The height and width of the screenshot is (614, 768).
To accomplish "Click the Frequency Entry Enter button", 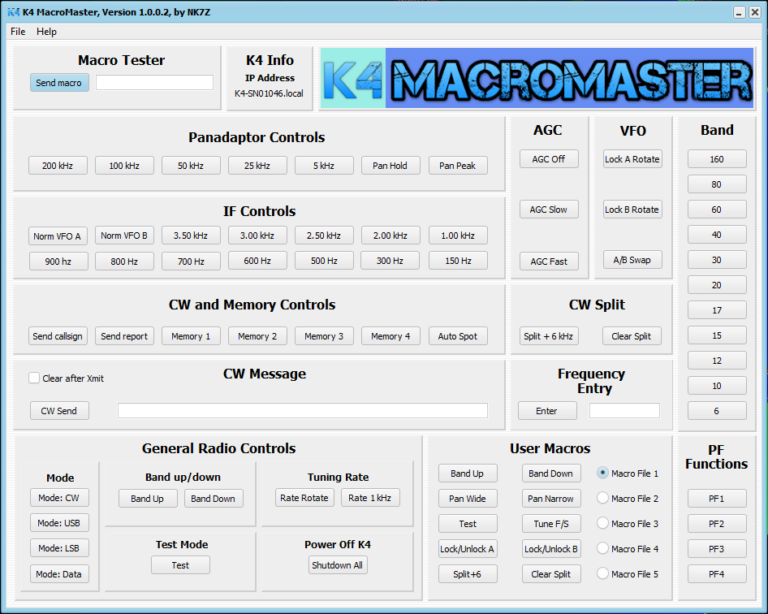I will point(547,411).
